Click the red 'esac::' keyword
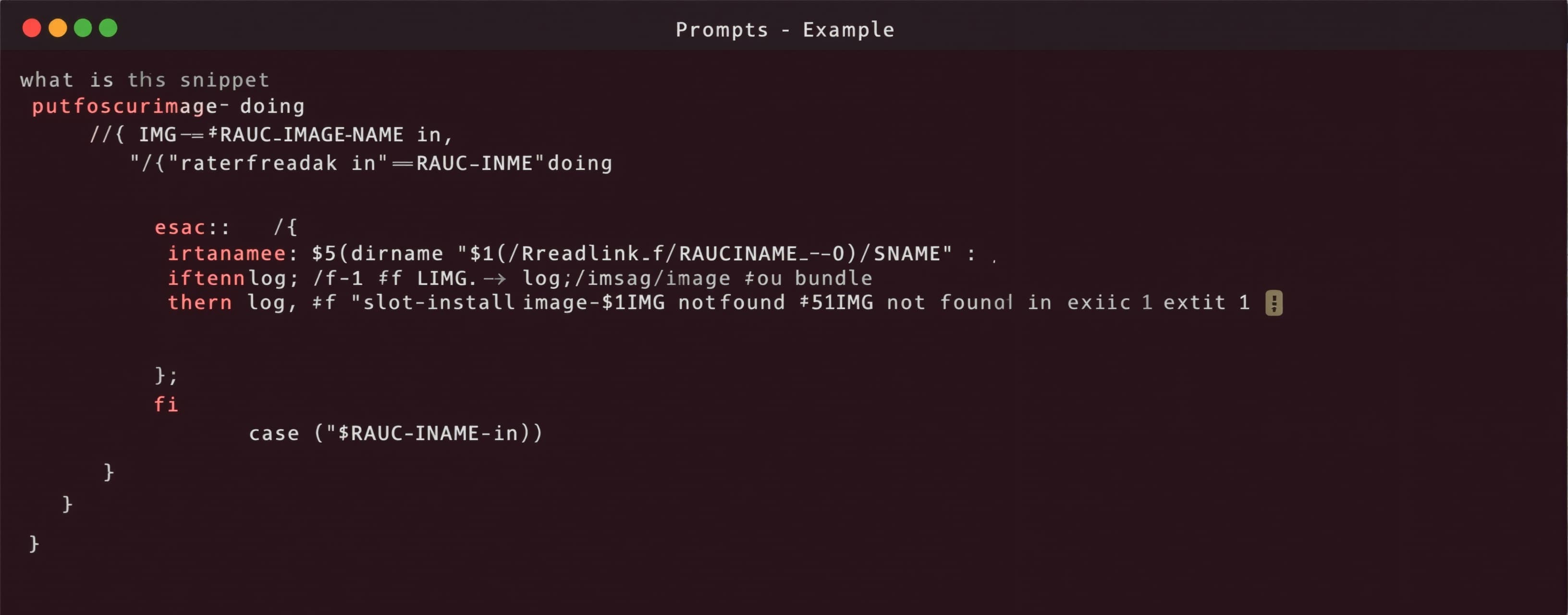The width and height of the screenshot is (1568, 615). [x=192, y=227]
